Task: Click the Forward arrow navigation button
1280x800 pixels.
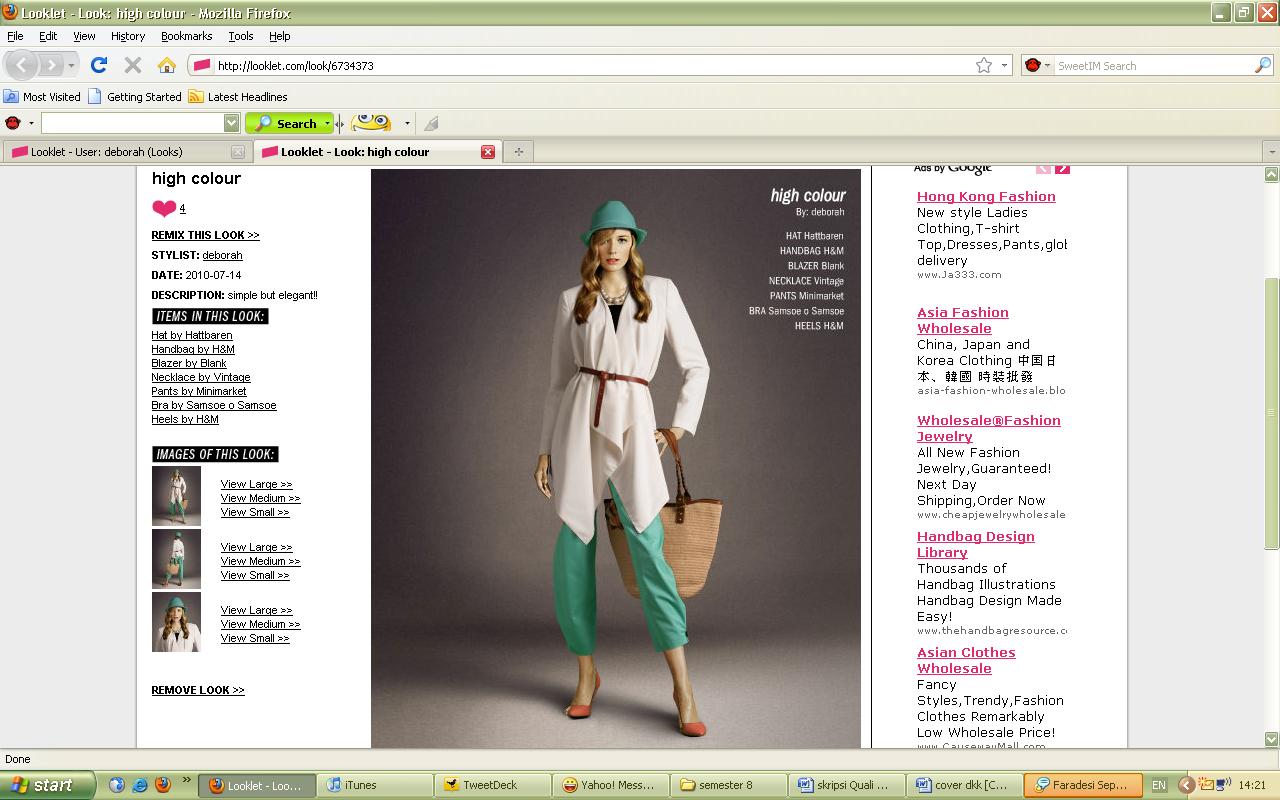Action: tap(50, 65)
